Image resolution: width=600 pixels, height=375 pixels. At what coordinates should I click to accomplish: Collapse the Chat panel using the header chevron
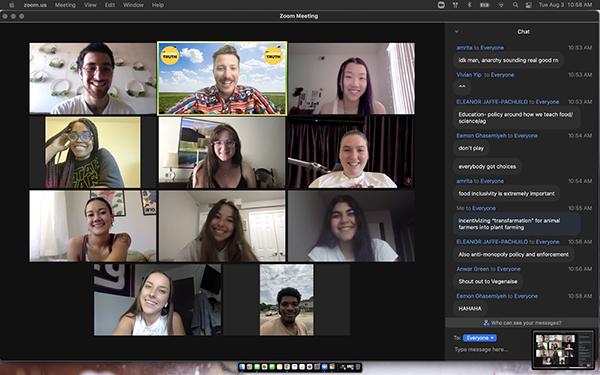(x=456, y=31)
